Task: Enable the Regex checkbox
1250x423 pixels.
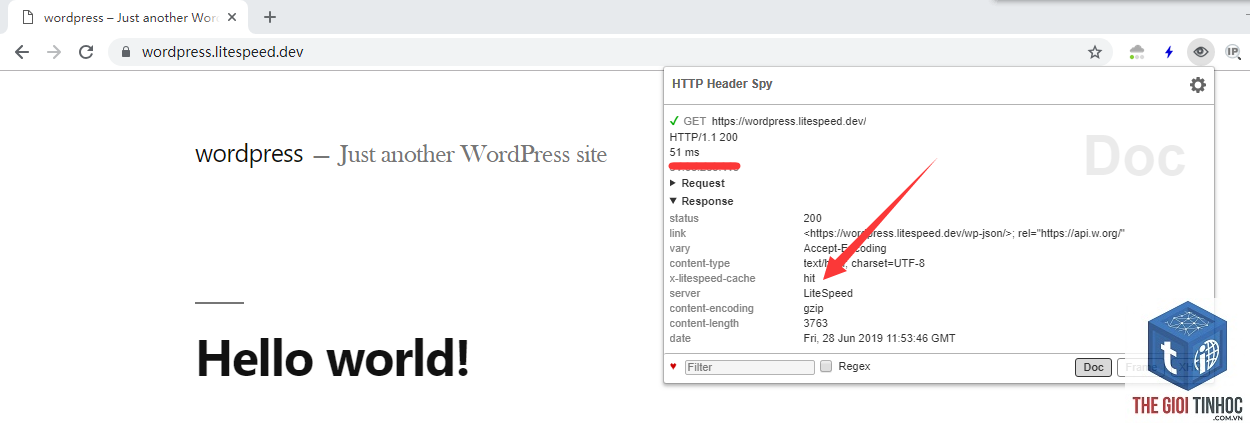Action: pos(826,366)
